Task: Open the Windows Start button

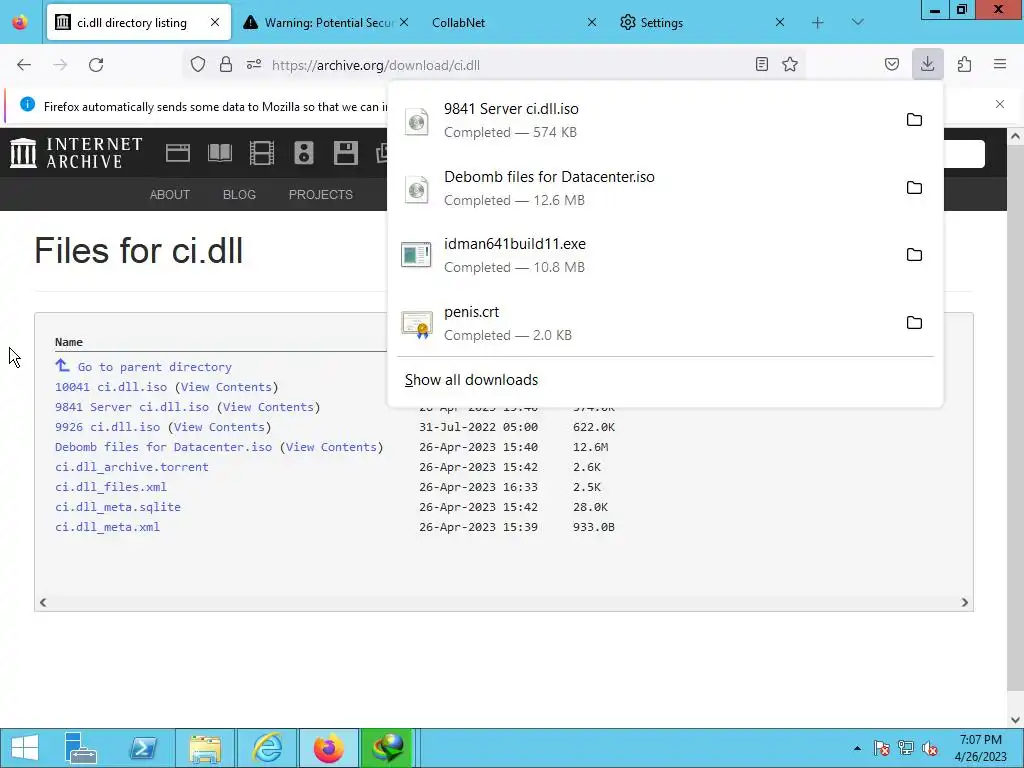Action: [24, 748]
